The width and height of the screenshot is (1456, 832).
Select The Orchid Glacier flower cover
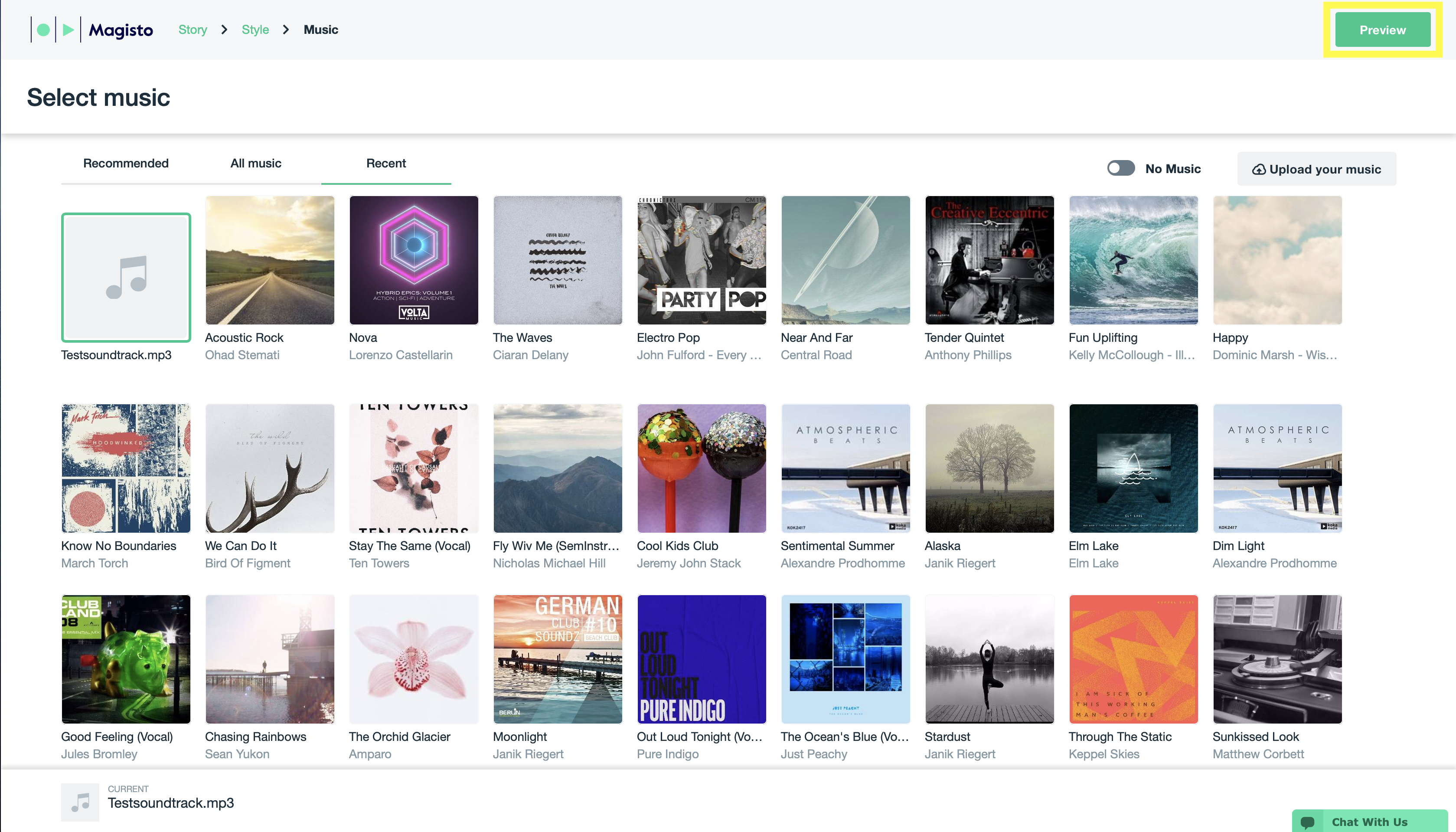(413, 659)
